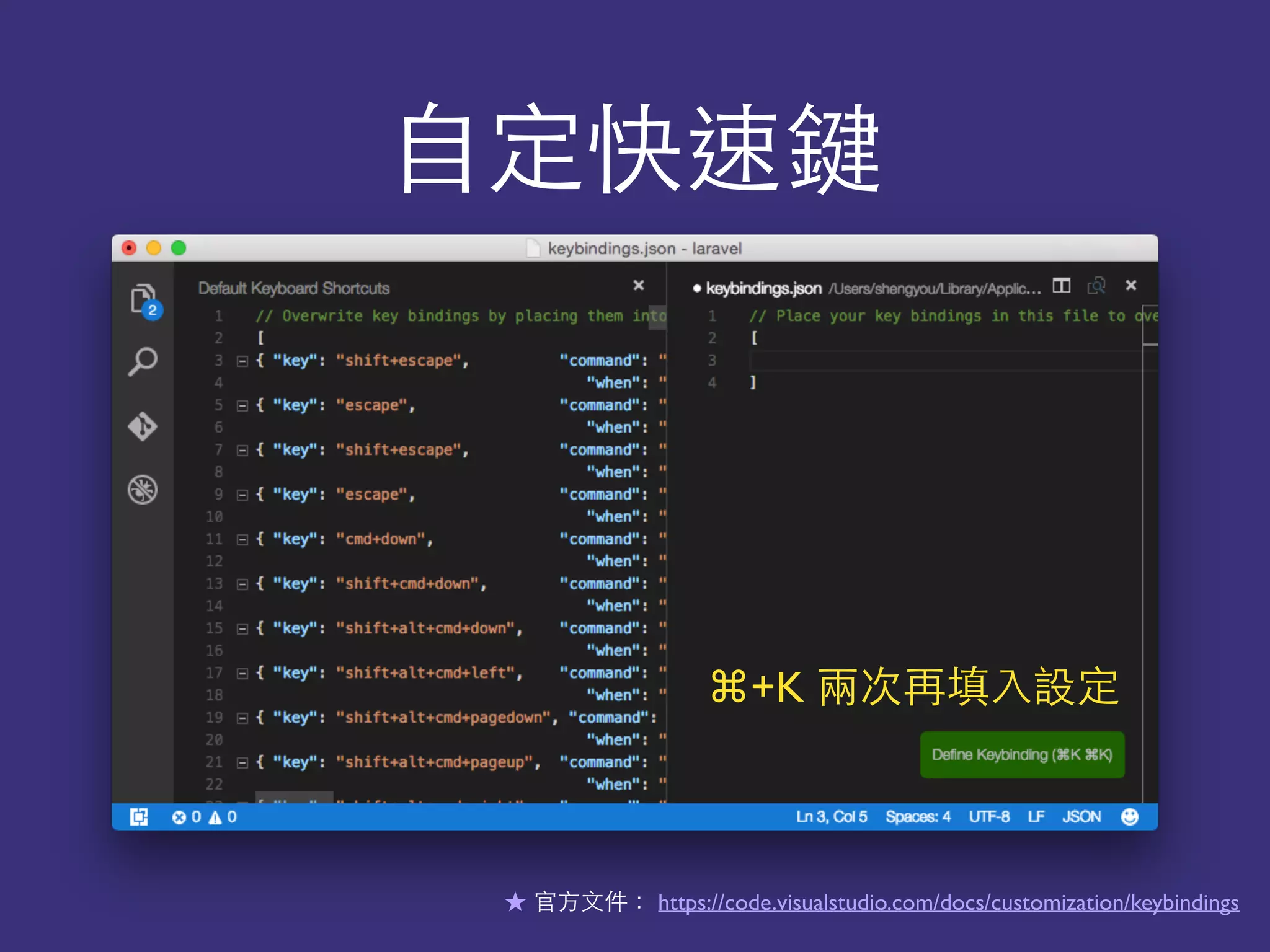Close the keybindings.json editor
The height and width of the screenshot is (952, 1270).
1131,285
